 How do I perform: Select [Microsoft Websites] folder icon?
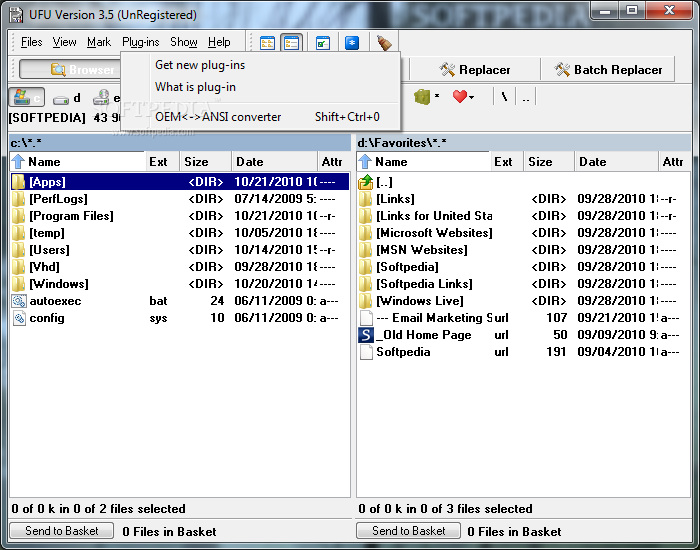click(365, 233)
